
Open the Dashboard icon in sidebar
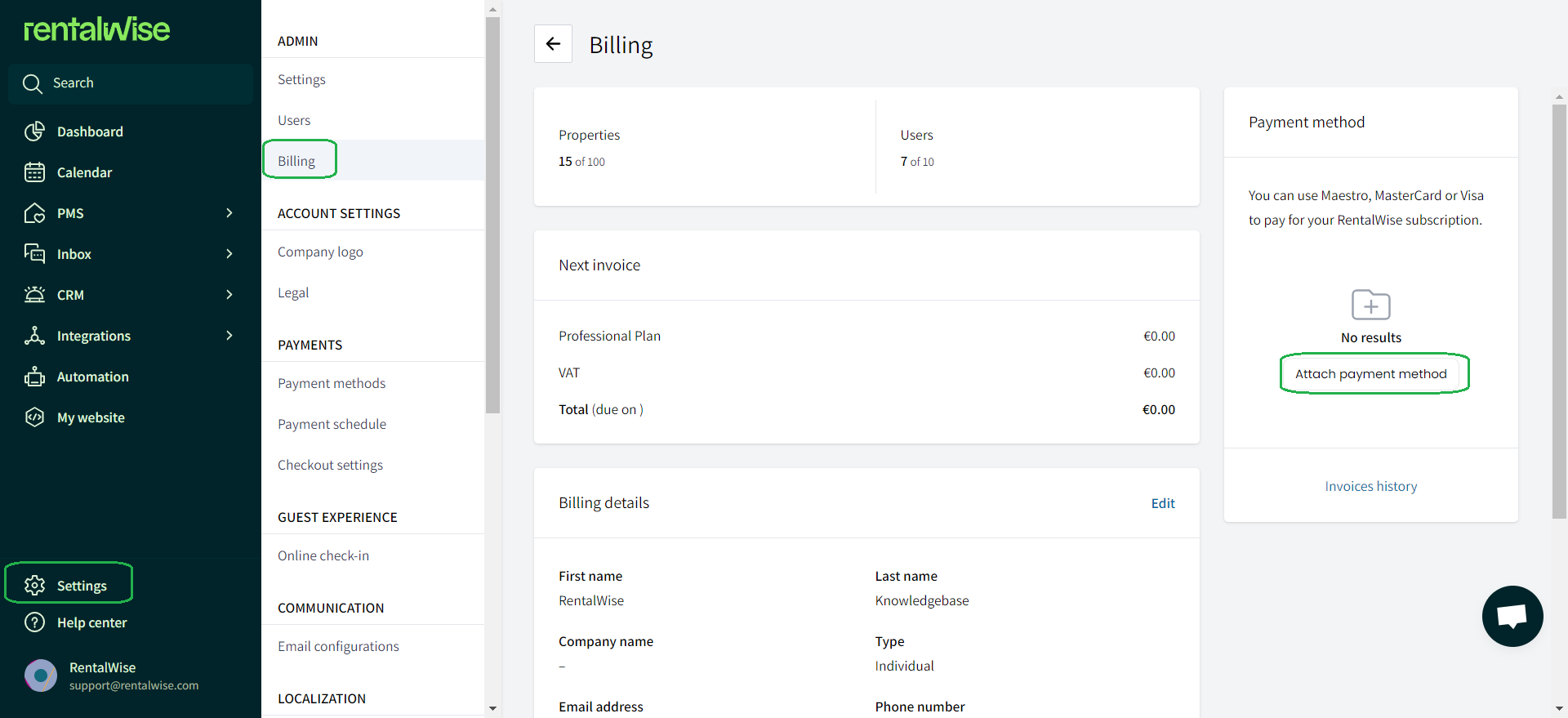point(34,132)
